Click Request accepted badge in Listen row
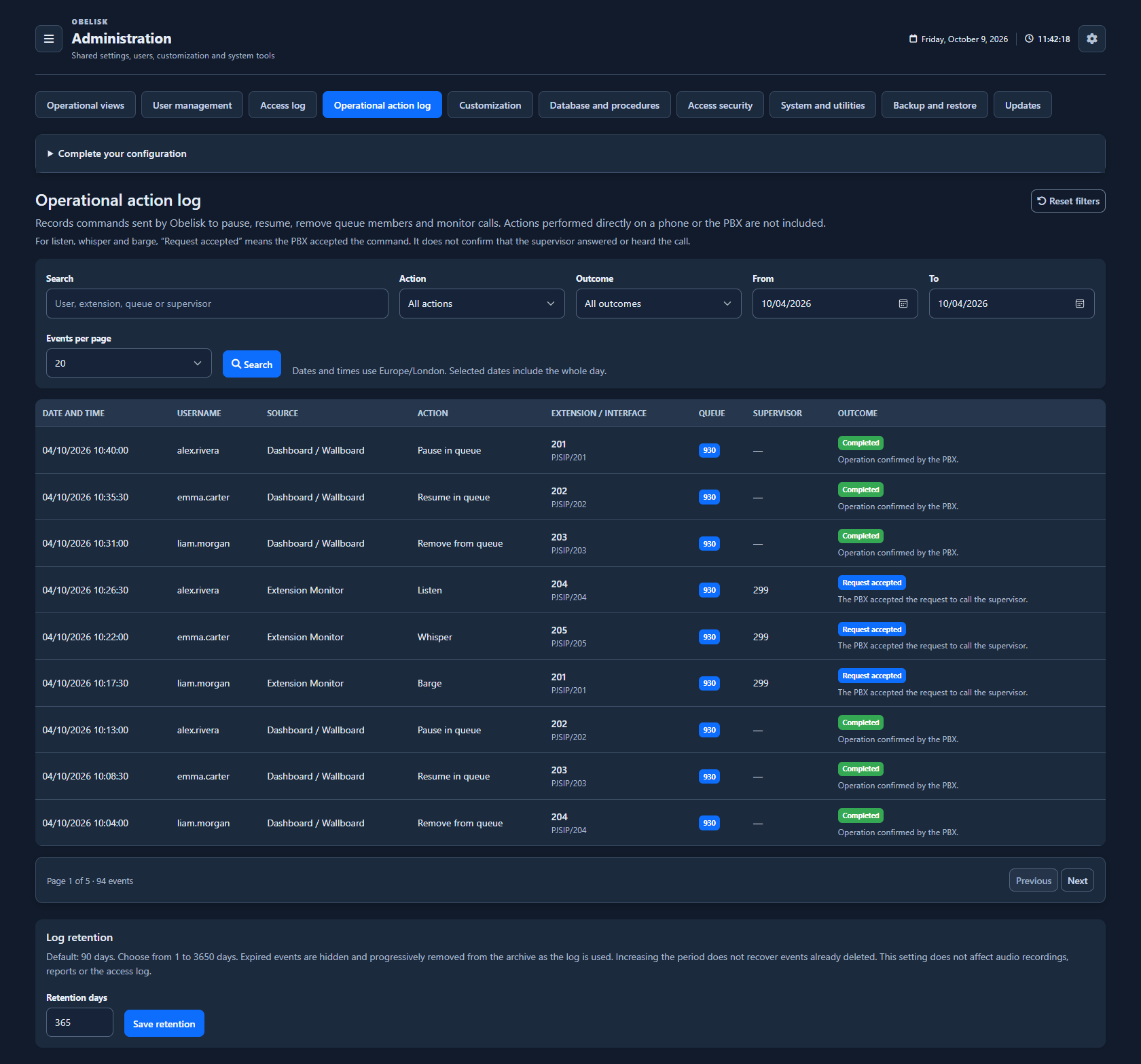This screenshot has height=1064, width=1141. pyautogui.click(x=871, y=583)
